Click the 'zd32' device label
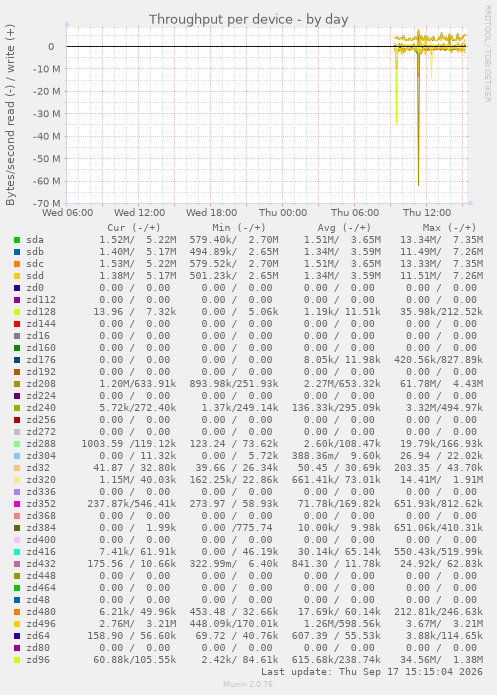497x695 pixels. click(38, 467)
